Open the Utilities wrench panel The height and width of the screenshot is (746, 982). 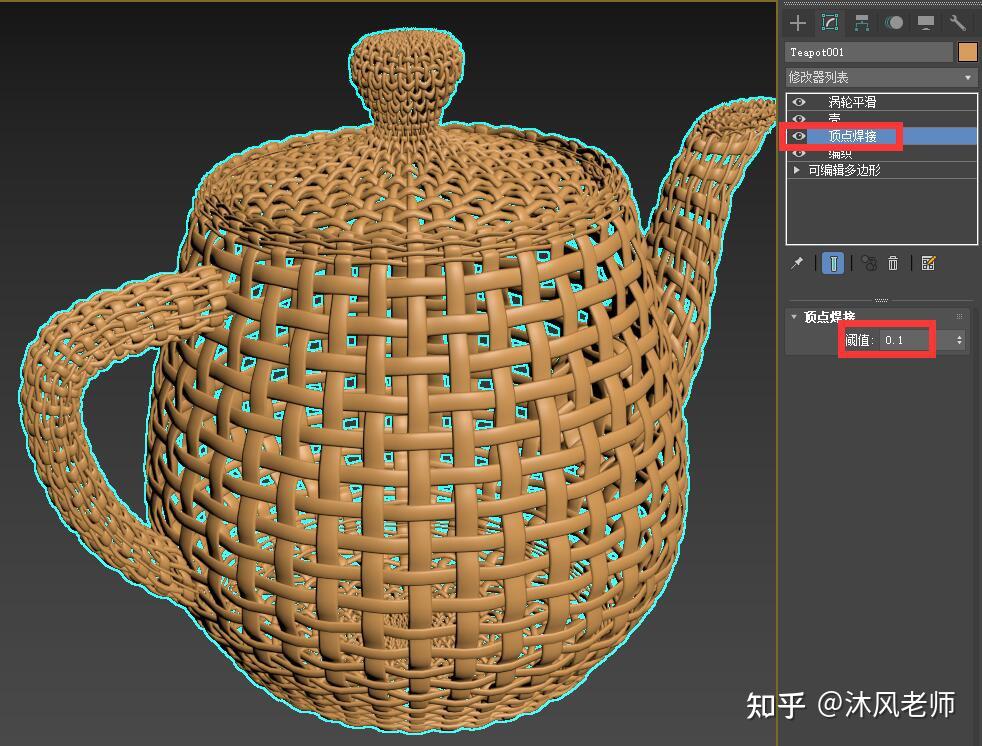tap(958, 23)
